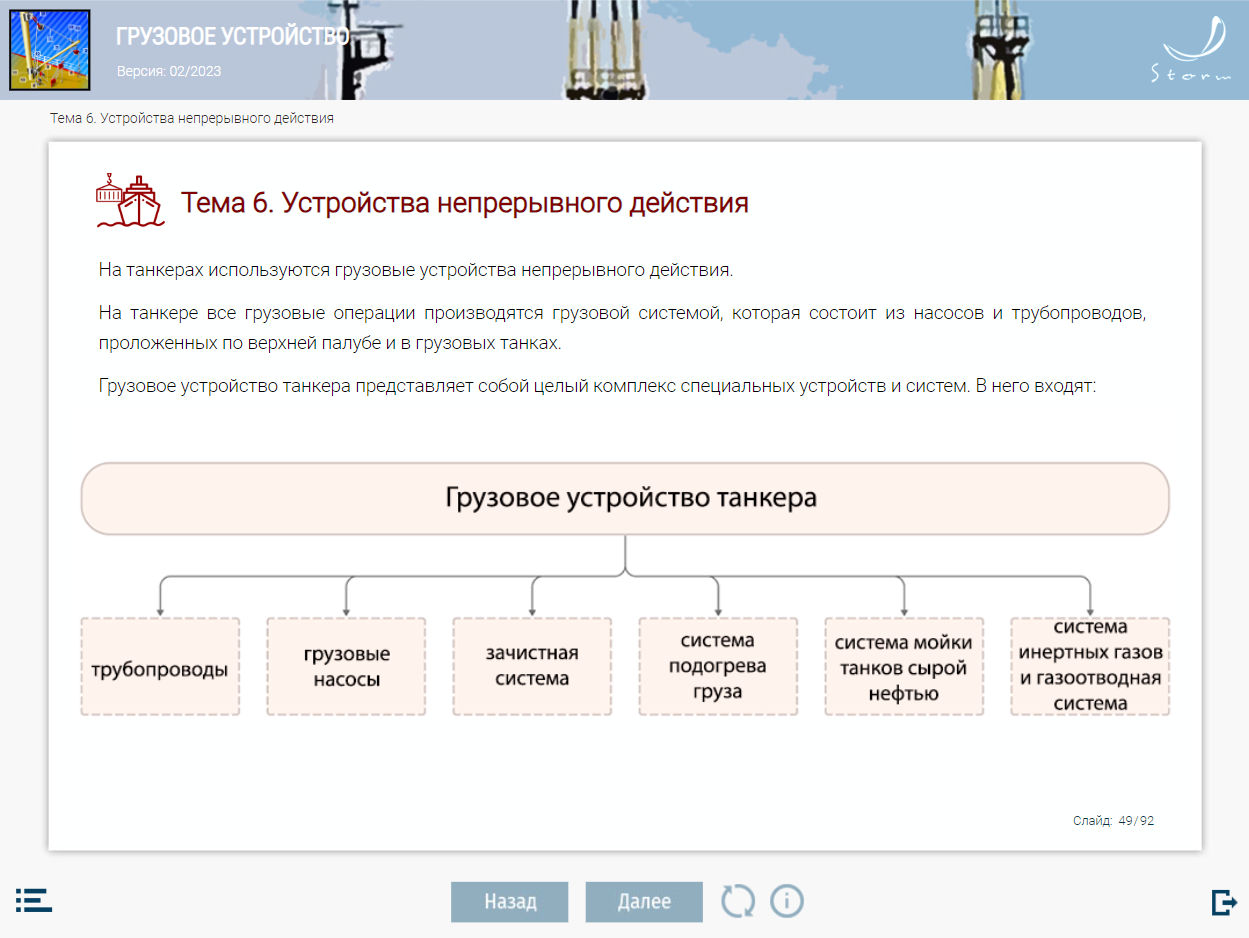Image resolution: width=1249 pixels, height=938 pixels.
Task: Click the Грузовое устройство танкера header box
Action: pos(625,498)
